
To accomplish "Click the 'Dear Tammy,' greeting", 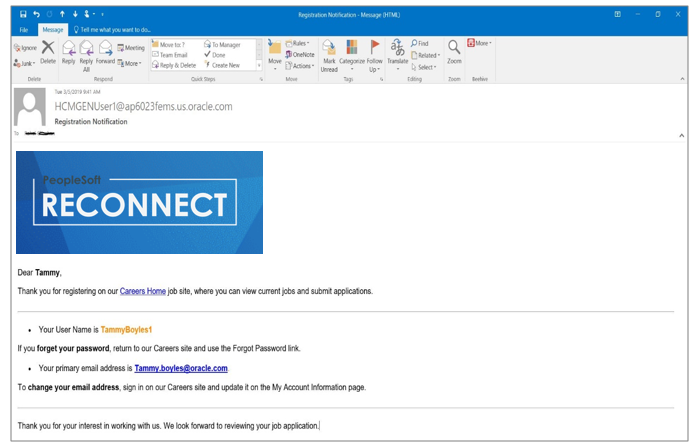I will pos(40,273).
